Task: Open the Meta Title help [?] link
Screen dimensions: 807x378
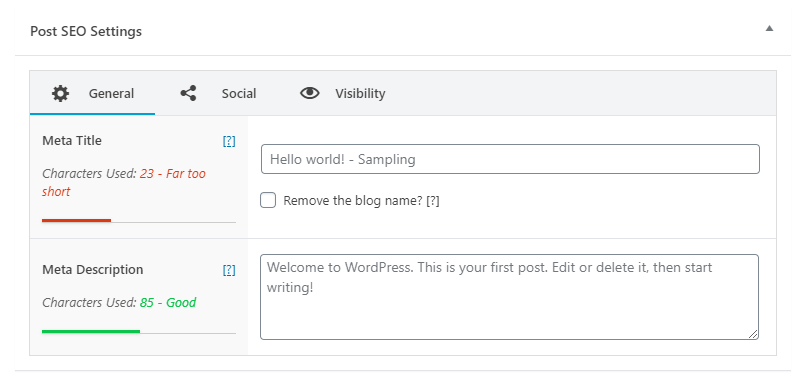Action: click(229, 141)
